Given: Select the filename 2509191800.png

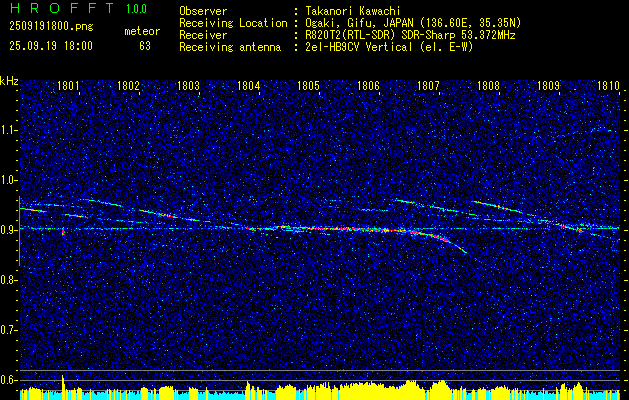Looking at the screenshot, I should [x=51, y=27].
